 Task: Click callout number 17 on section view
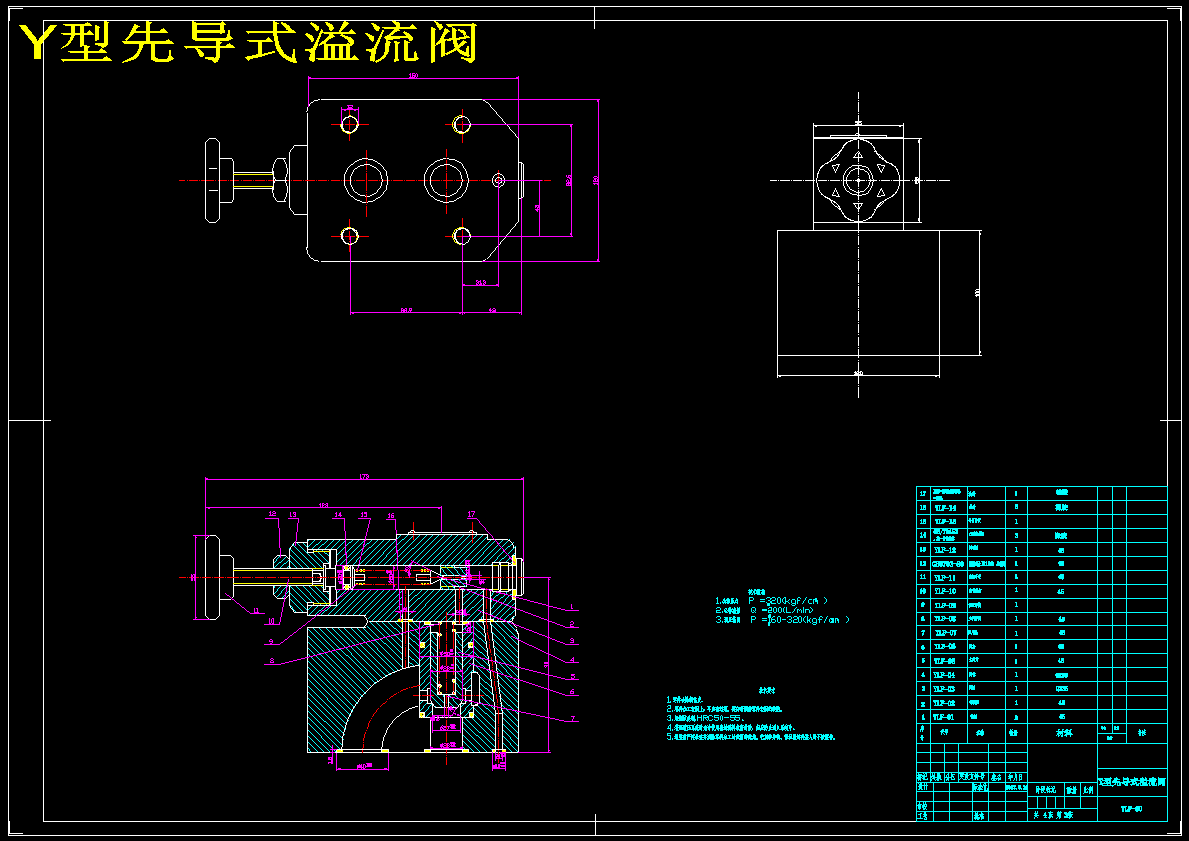tap(472, 514)
